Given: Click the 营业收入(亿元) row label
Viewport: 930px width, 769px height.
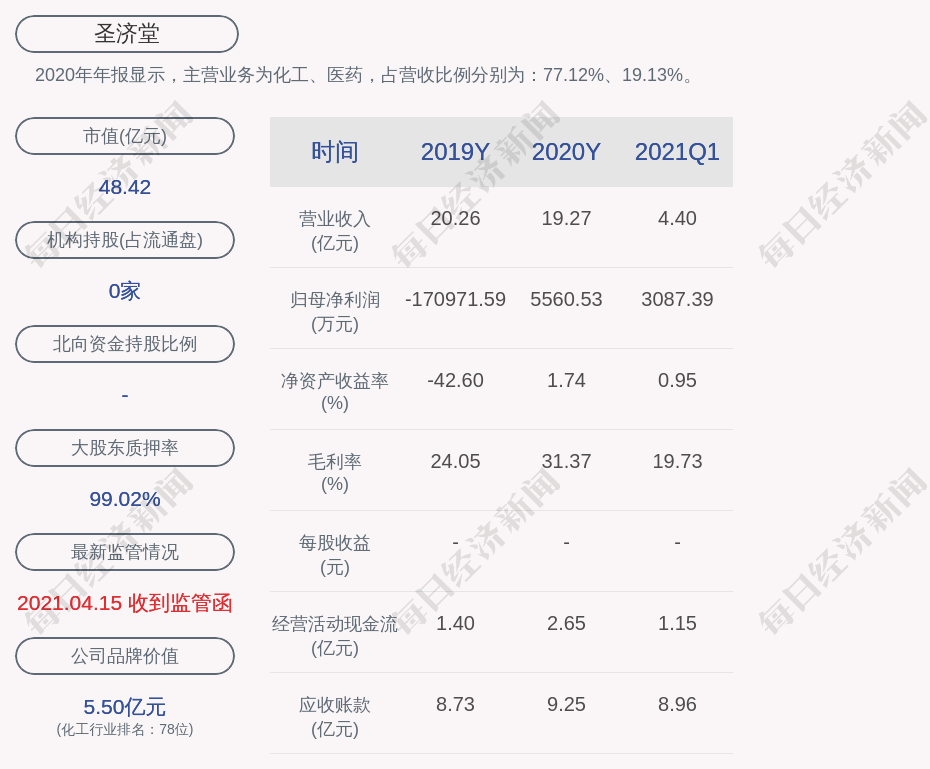Looking at the screenshot, I should [335, 231].
